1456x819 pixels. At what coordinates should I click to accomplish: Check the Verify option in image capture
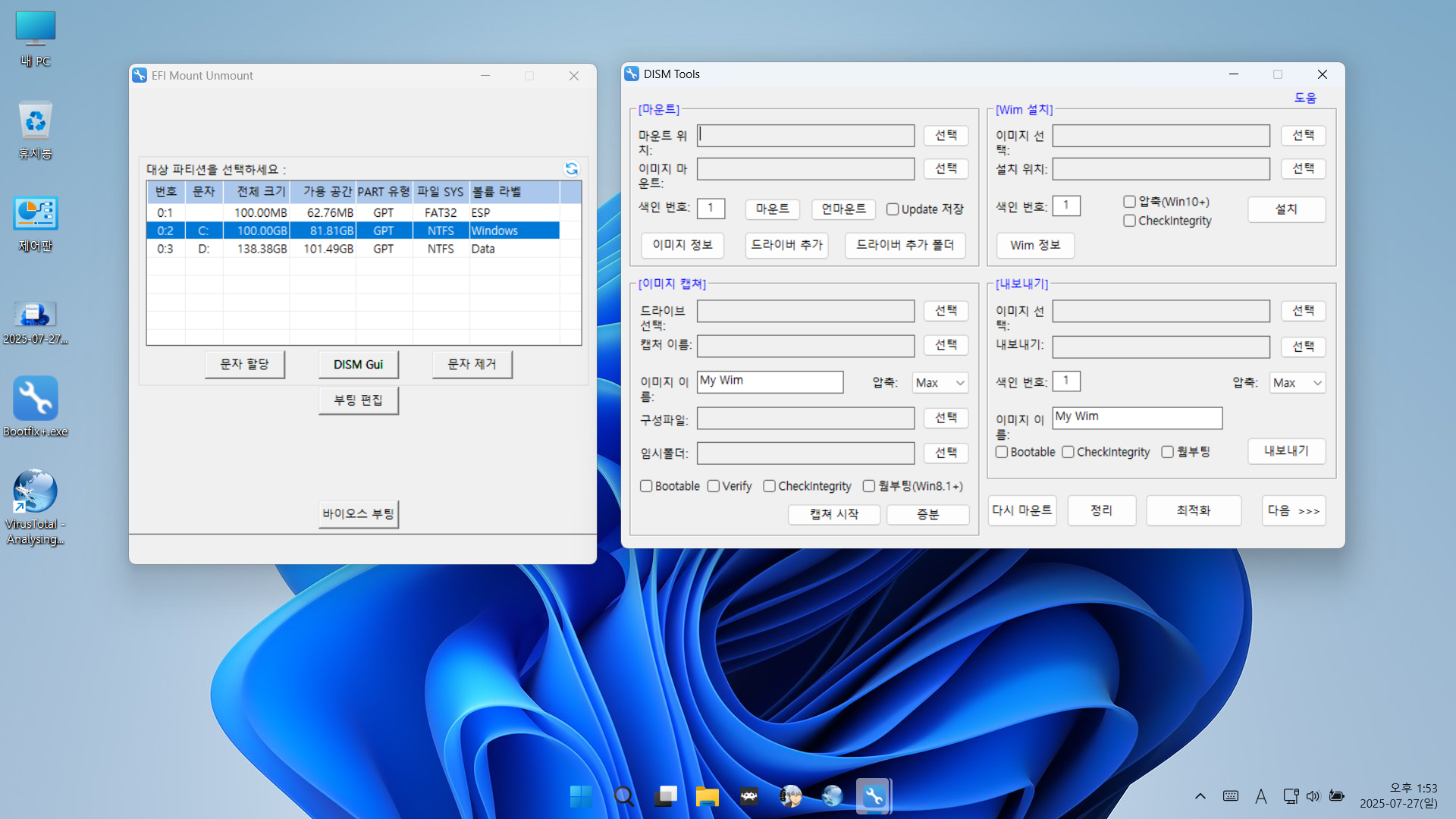click(714, 486)
